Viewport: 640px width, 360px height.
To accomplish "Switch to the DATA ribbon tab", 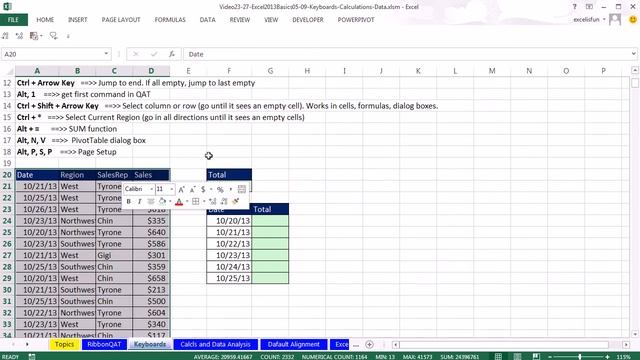I will 207,20.
